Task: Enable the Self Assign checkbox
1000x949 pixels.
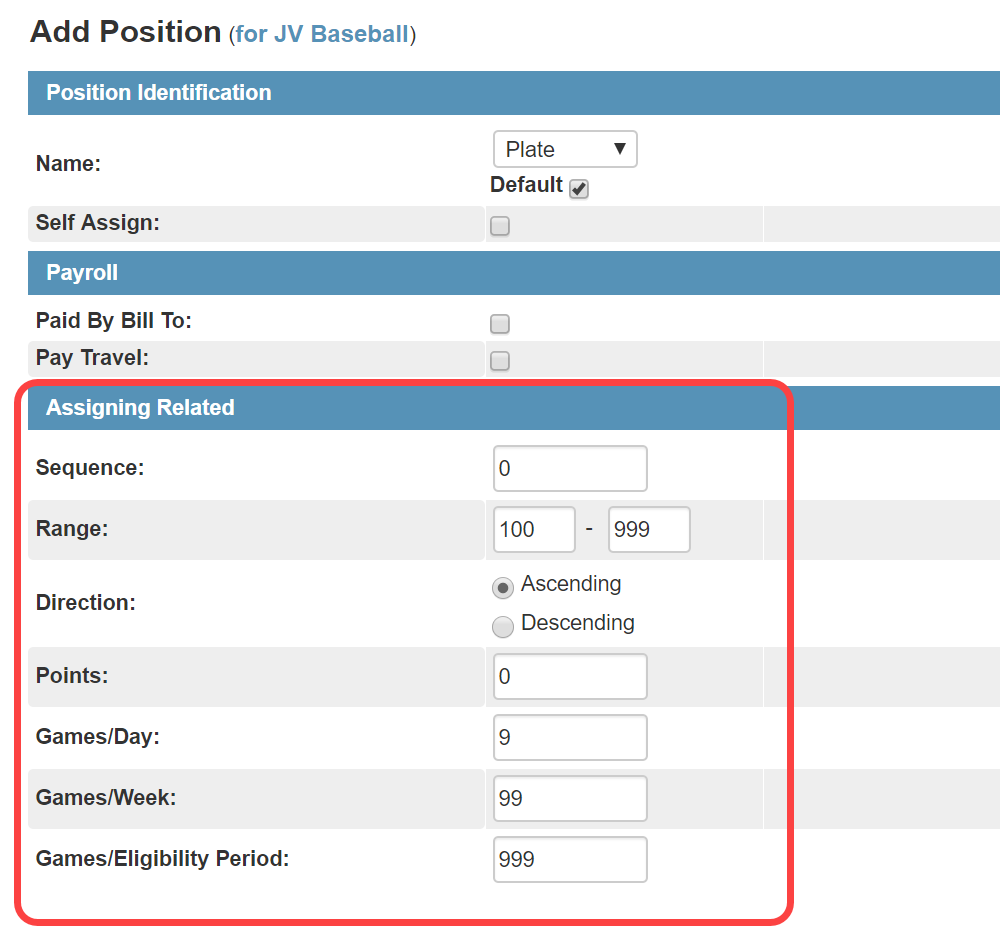Action: tap(499, 226)
